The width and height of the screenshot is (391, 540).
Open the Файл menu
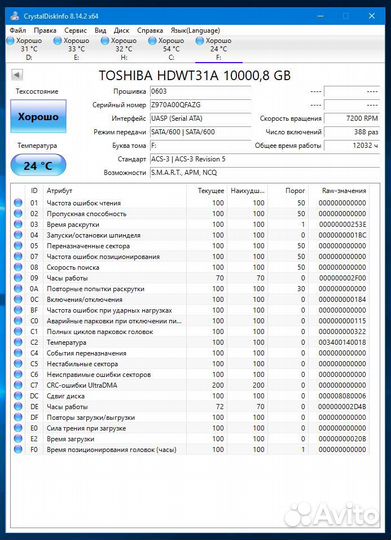coord(18,30)
